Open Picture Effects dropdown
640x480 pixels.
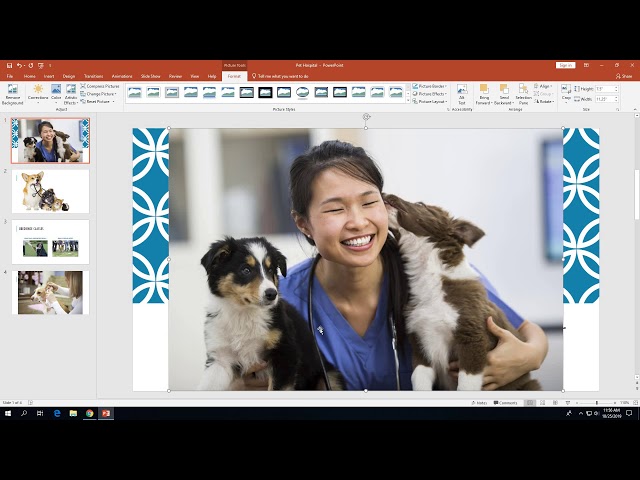click(430, 94)
